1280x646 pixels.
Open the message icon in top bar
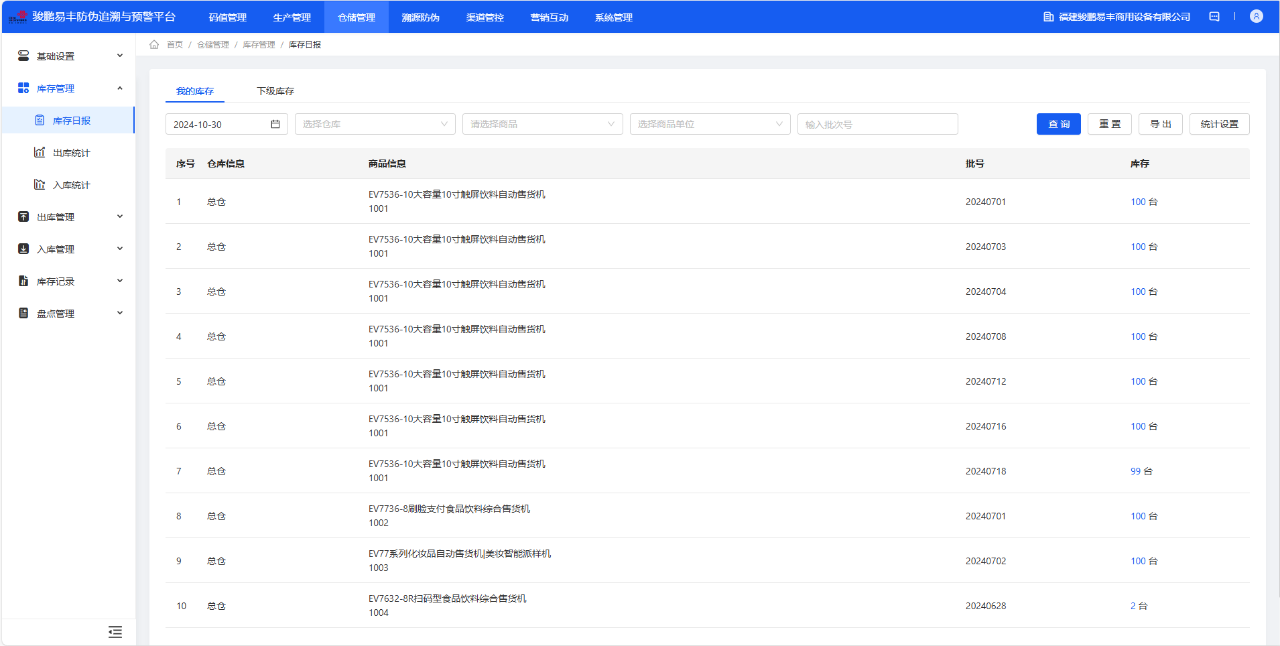click(x=1214, y=17)
